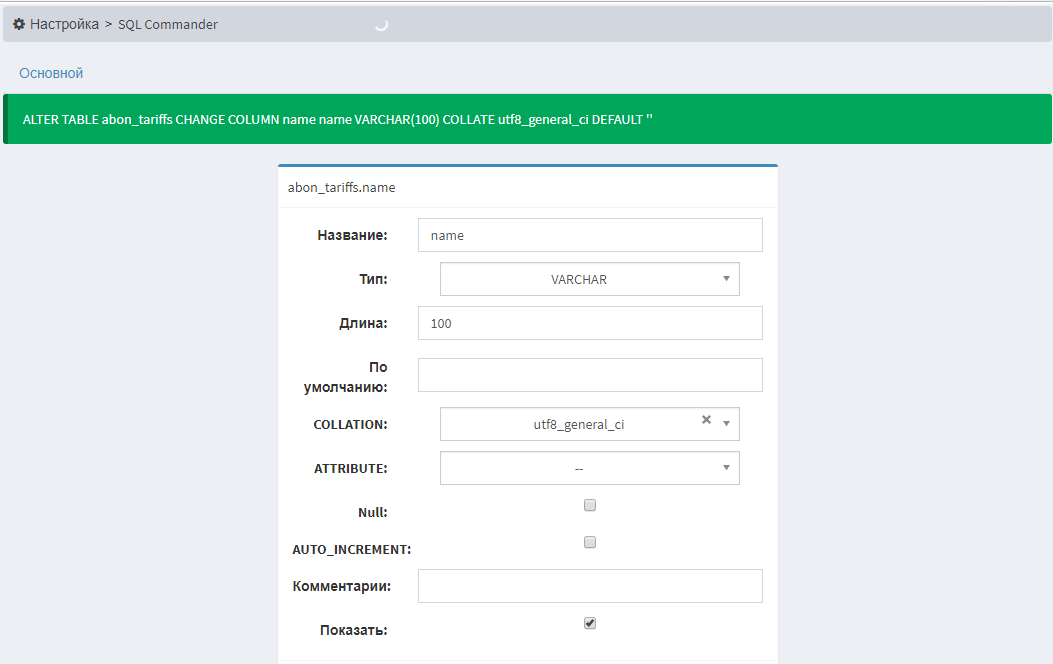The width and height of the screenshot is (1053, 664).
Task: Click the Показать label text
Action: (353, 630)
